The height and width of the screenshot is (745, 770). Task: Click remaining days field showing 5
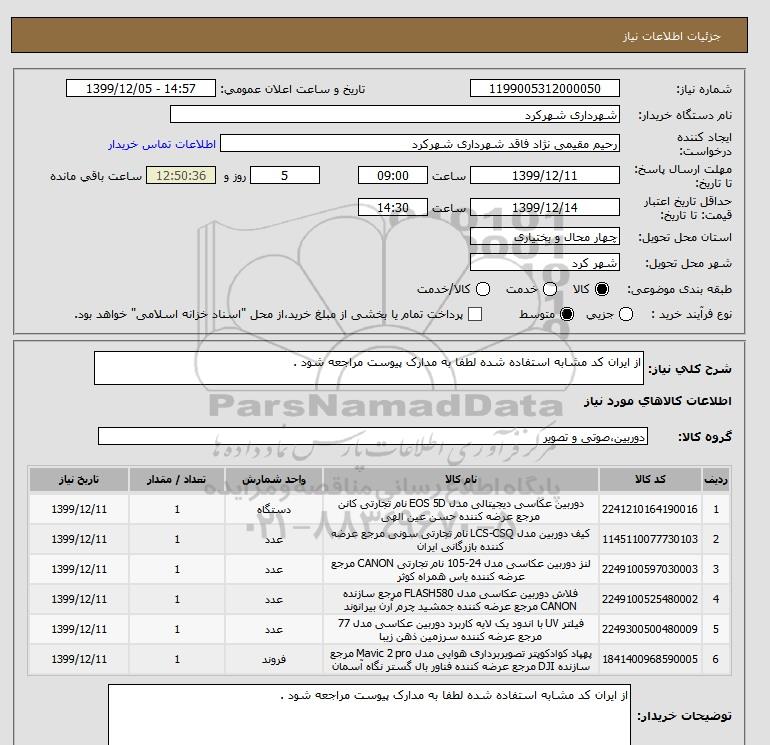click(x=285, y=175)
